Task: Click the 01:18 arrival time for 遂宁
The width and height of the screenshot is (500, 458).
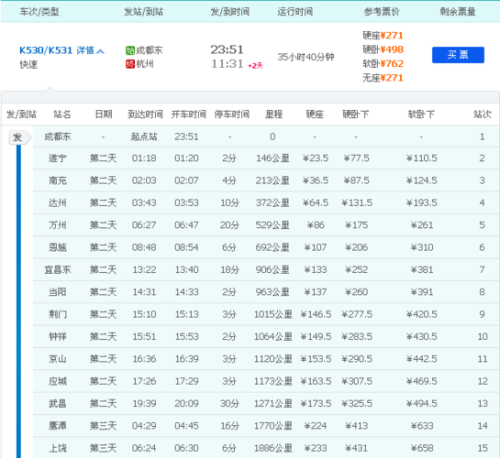Action: click(x=144, y=158)
